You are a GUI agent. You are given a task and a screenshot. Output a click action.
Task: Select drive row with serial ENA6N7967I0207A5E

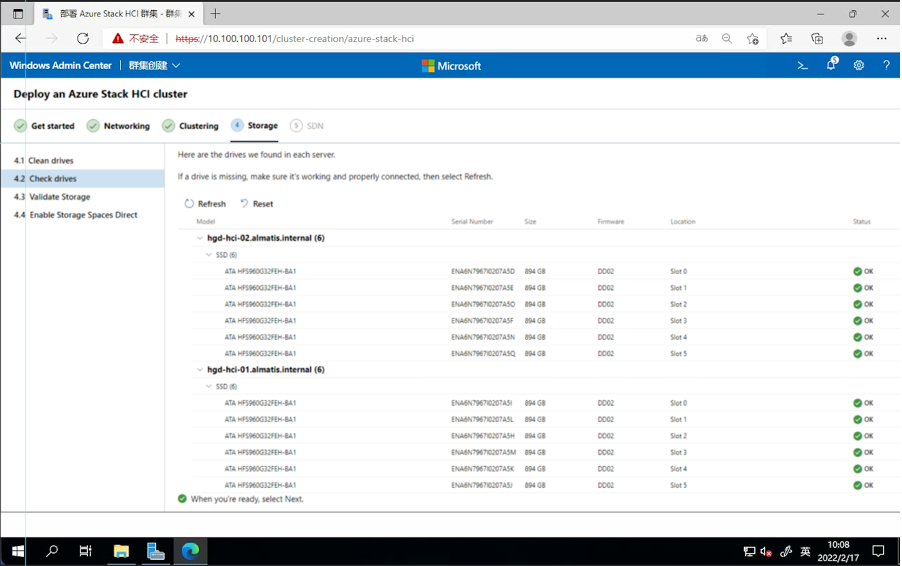point(545,288)
